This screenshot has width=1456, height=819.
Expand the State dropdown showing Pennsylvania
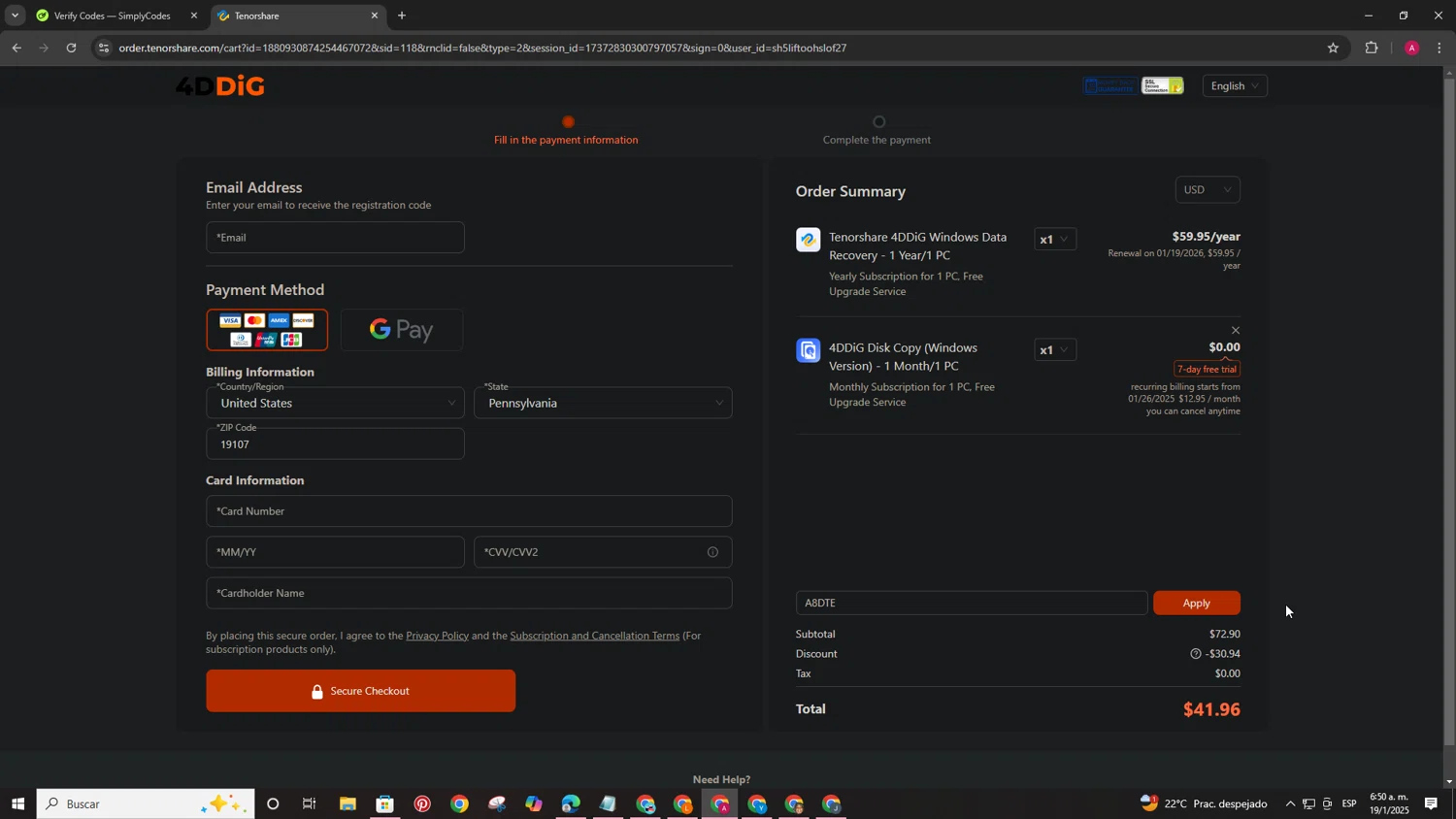[603, 404]
